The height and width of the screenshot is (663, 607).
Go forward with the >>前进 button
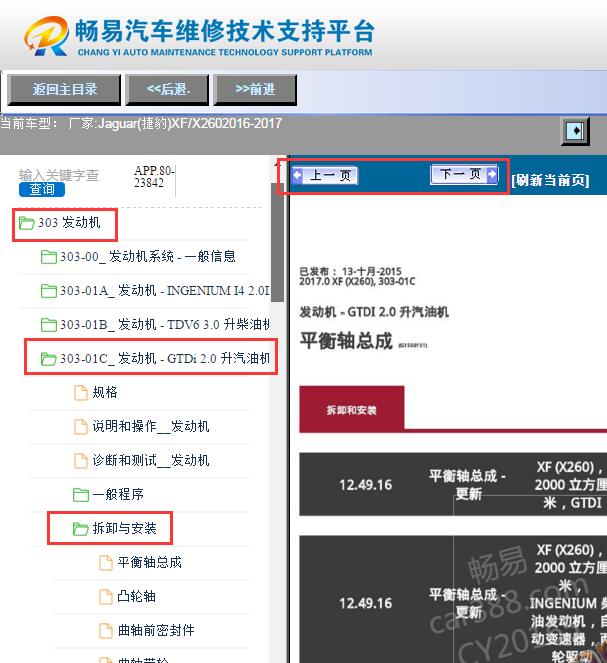(255, 90)
